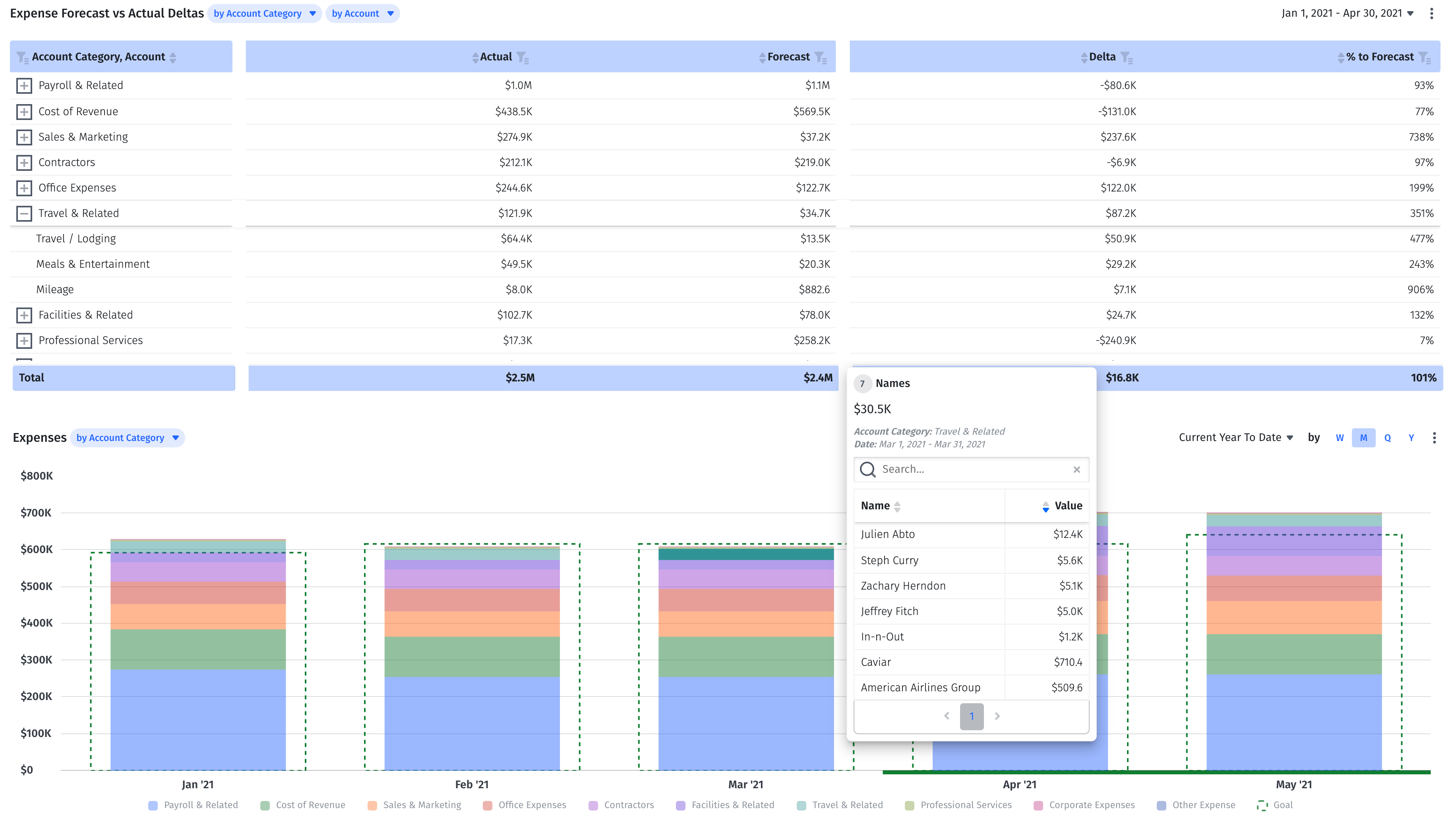Switch chart grouping to weekly (W)
Viewport: 1456px width, 824px height.
(x=1340, y=437)
